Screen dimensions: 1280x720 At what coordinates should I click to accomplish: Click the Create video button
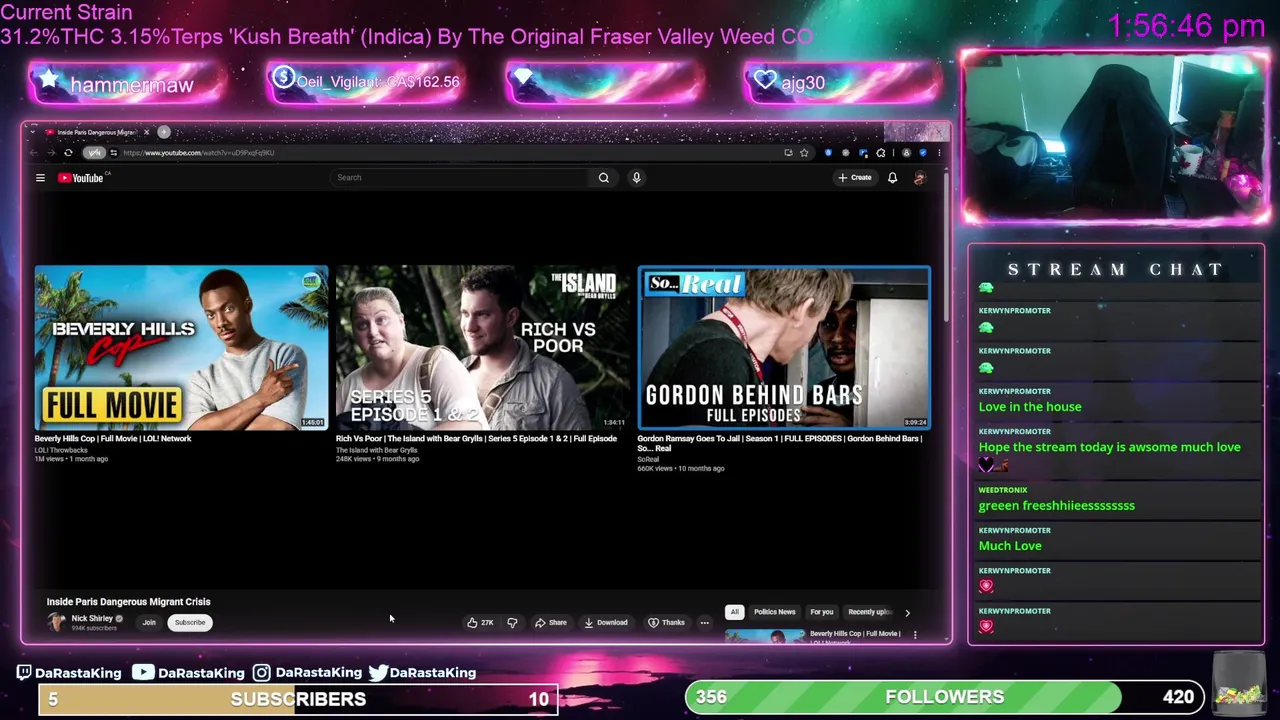click(x=855, y=178)
